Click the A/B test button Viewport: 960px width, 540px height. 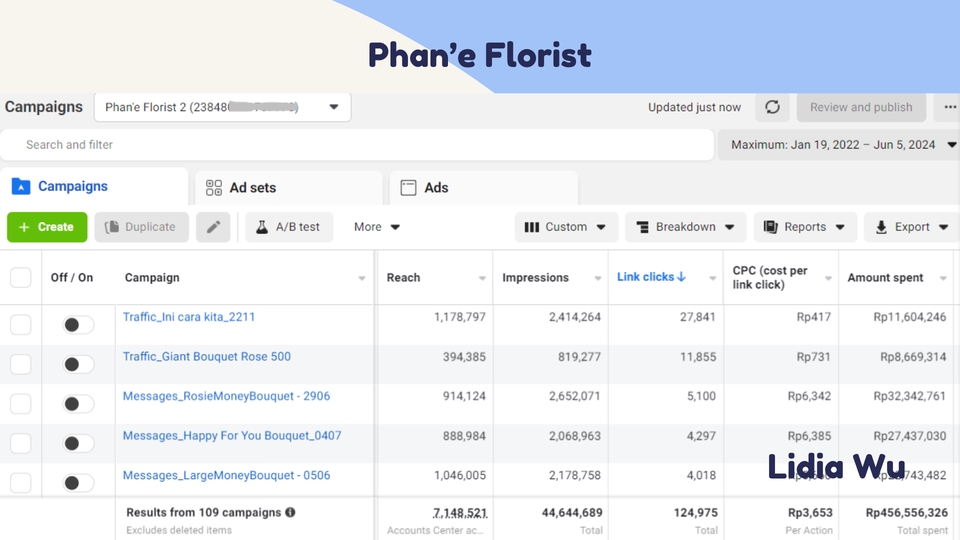289,227
